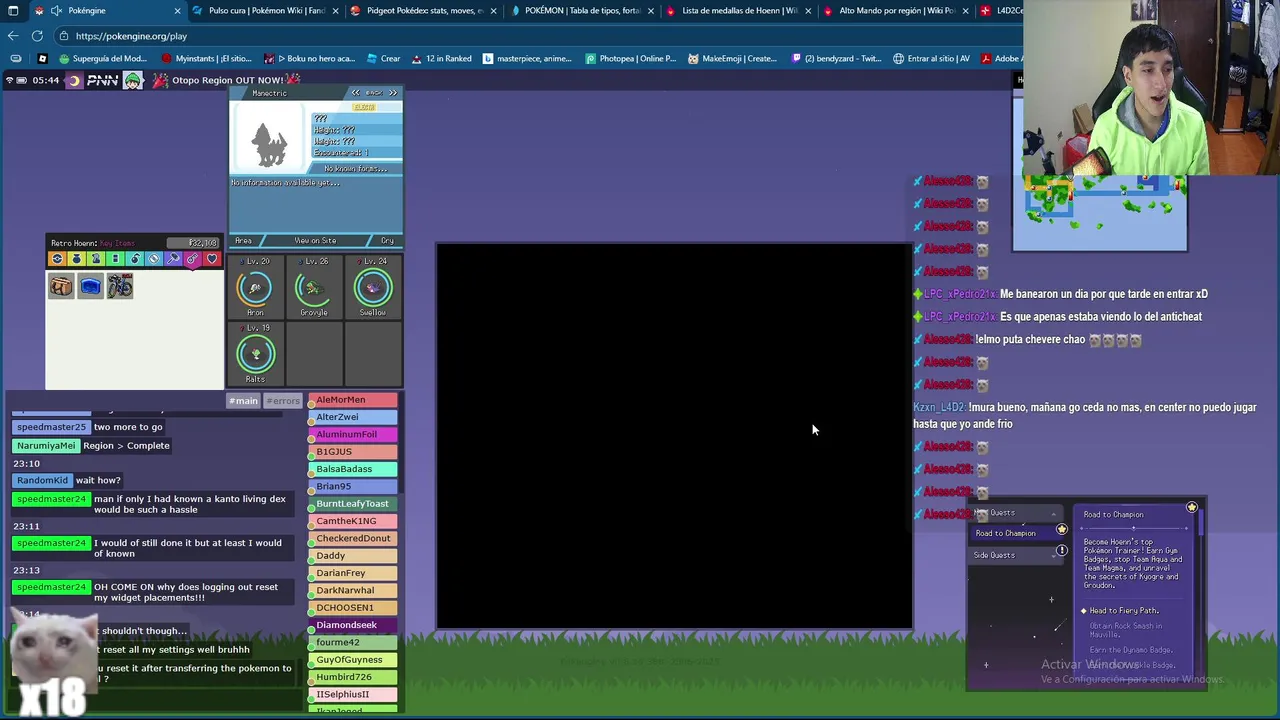Select the Poké Balls bag pocket icon
This screenshot has width=1280, height=720.
tap(57, 259)
